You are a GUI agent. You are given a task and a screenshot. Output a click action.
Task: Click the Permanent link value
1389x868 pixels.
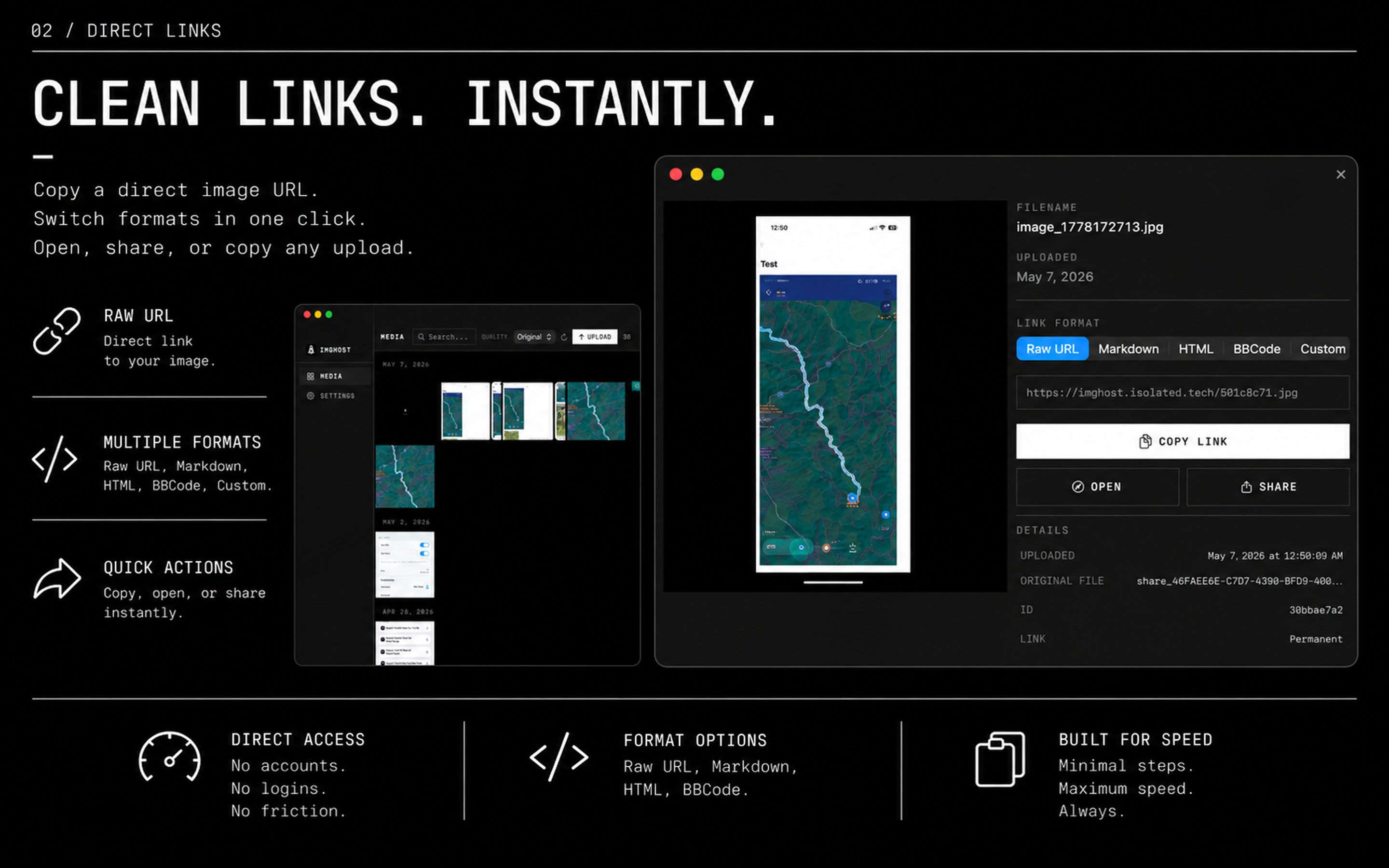pos(1316,639)
